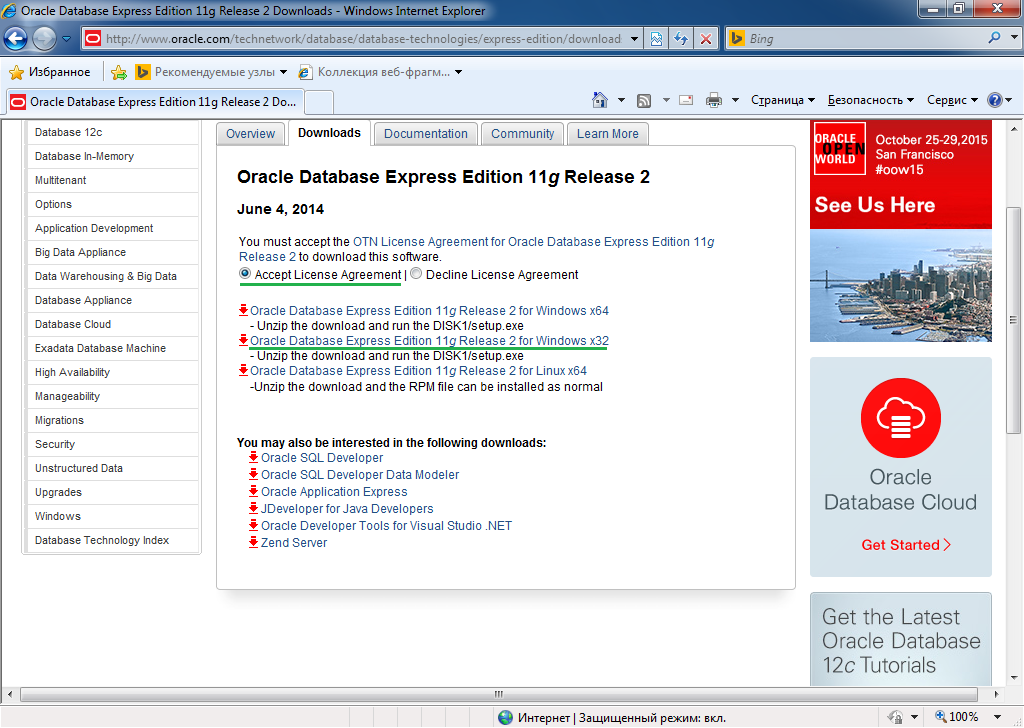Click the browser Back arrow button
Screen dimensions: 1024x728
click(16, 39)
